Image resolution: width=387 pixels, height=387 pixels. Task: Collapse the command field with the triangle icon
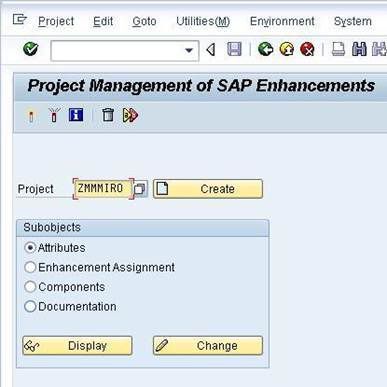[211, 50]
